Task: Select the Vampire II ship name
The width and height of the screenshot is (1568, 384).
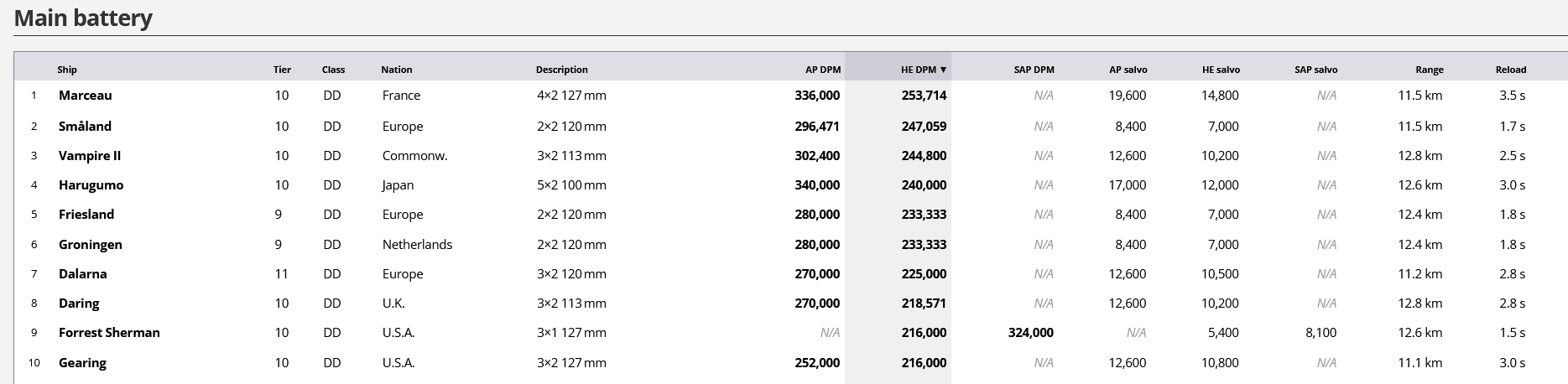Action: click(90, 156)
